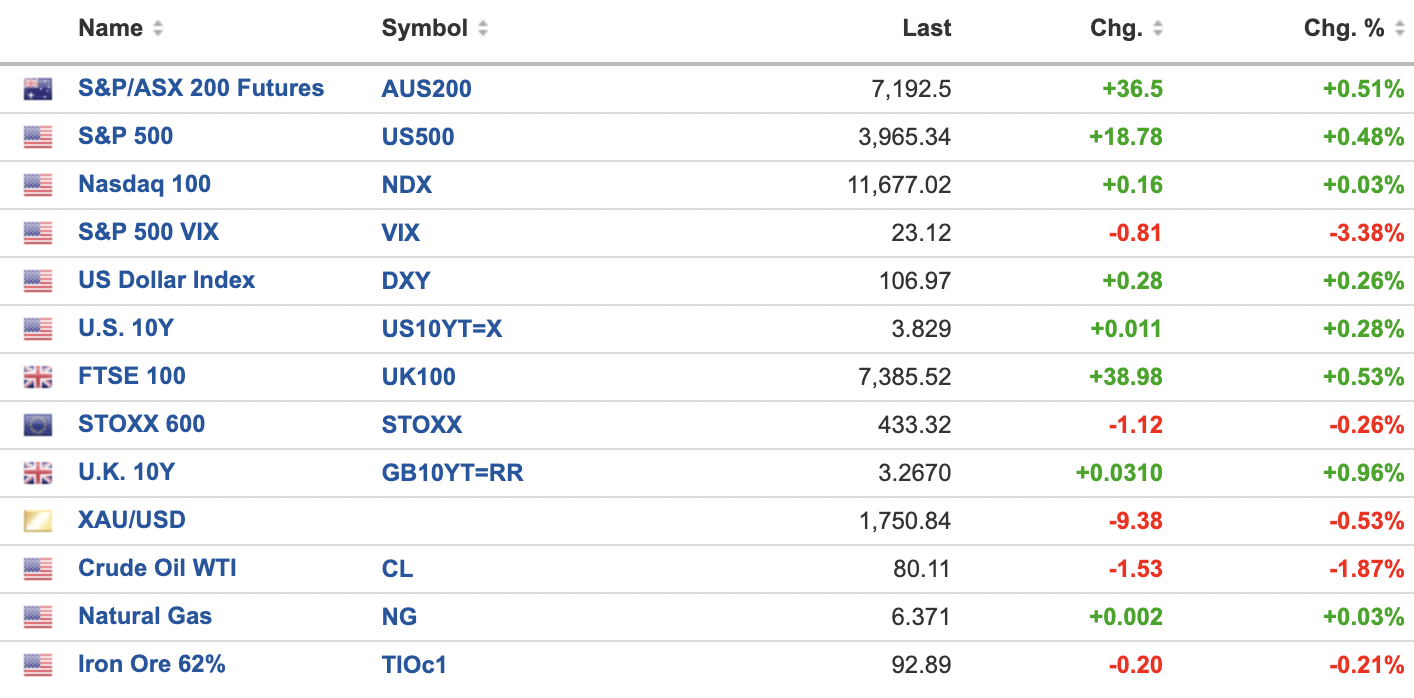
Task: Sort the table by the Name column arrows
Action: [158, 29]
